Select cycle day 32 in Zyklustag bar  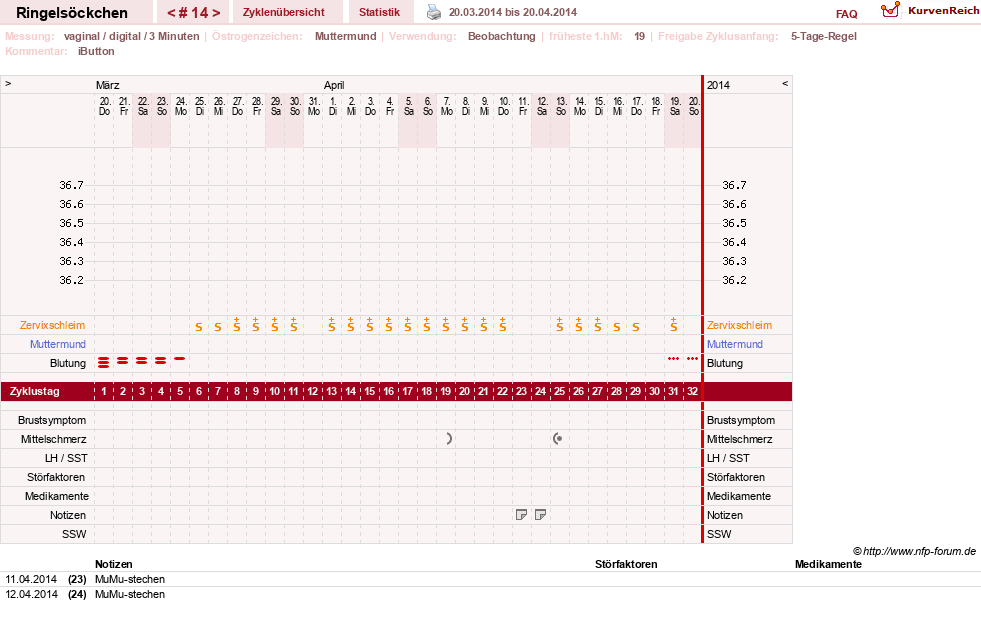[x=692, y=392]
